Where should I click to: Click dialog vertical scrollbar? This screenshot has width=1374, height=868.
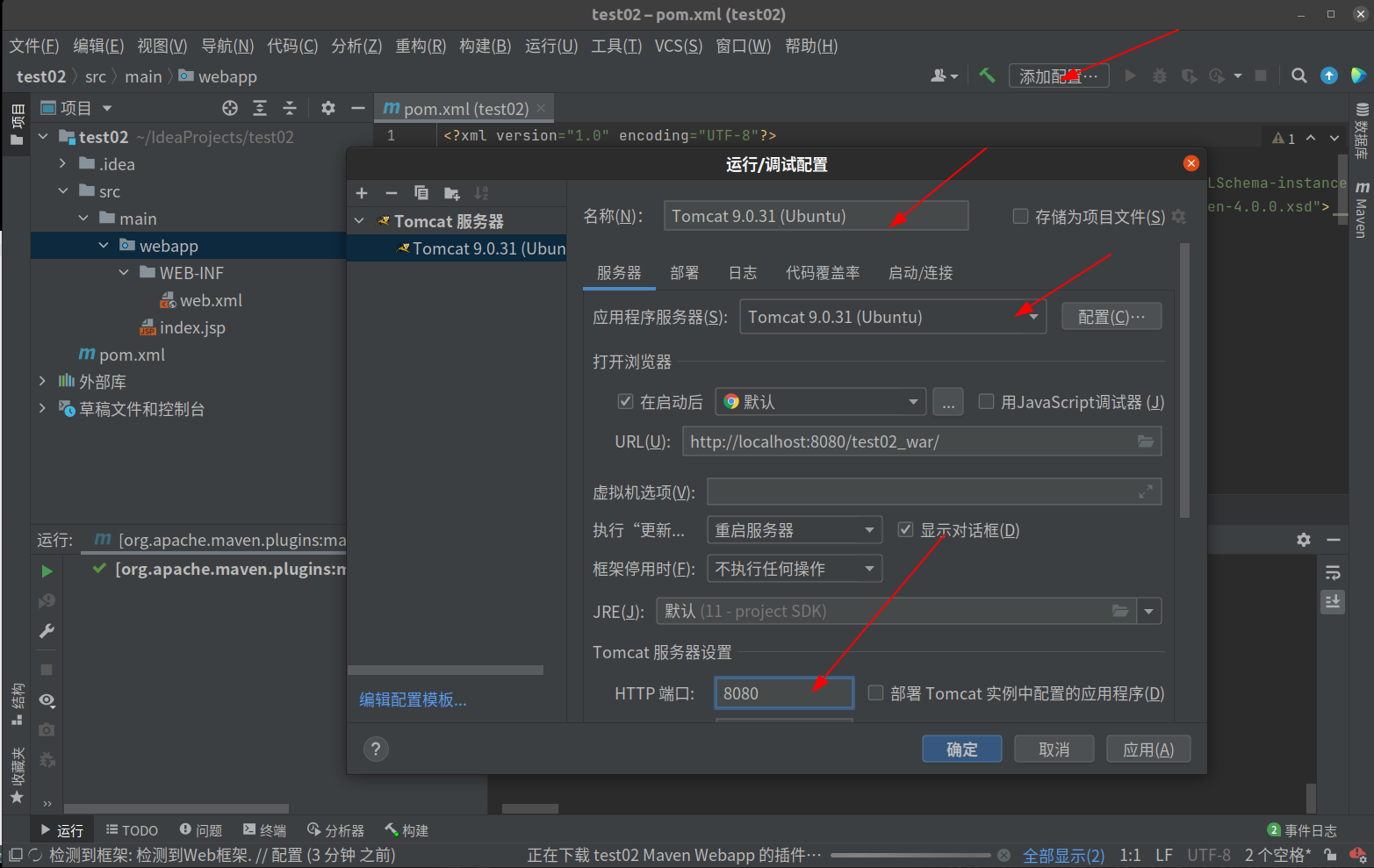(x=1185, y=382)
